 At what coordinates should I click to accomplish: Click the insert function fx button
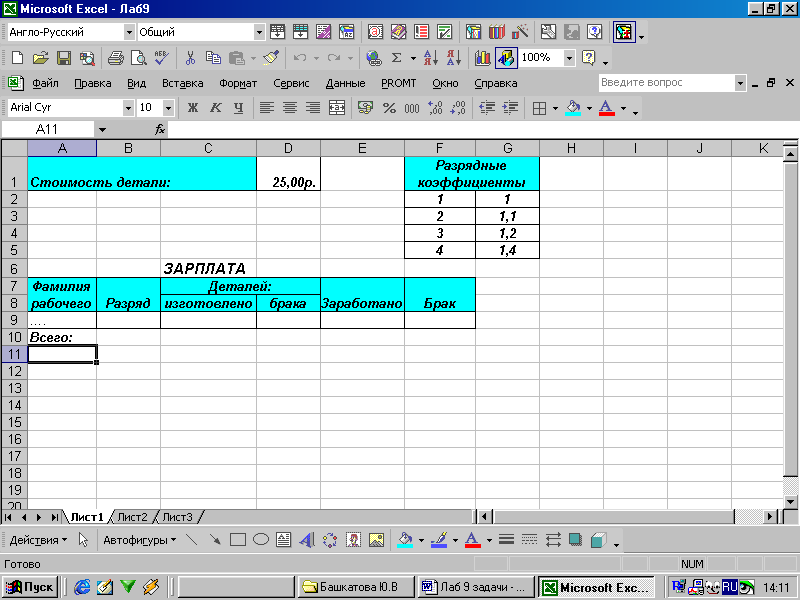[x=160, y=130]
